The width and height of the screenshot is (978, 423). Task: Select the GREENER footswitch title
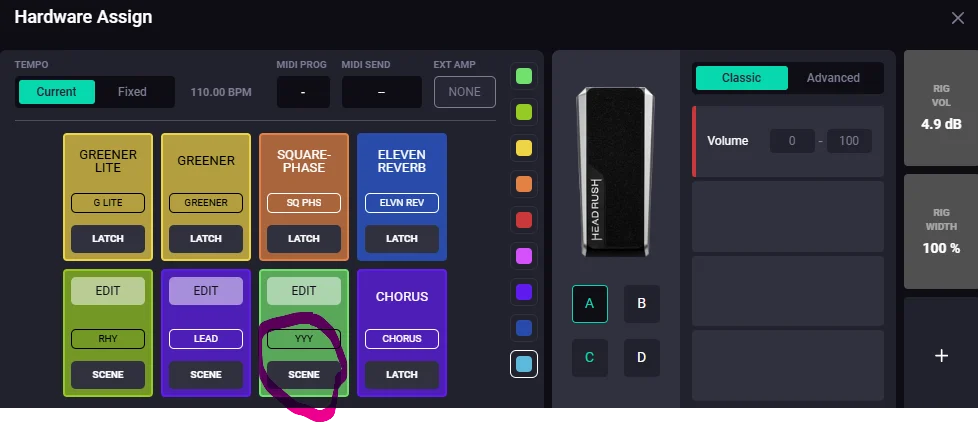coord(206,161)
